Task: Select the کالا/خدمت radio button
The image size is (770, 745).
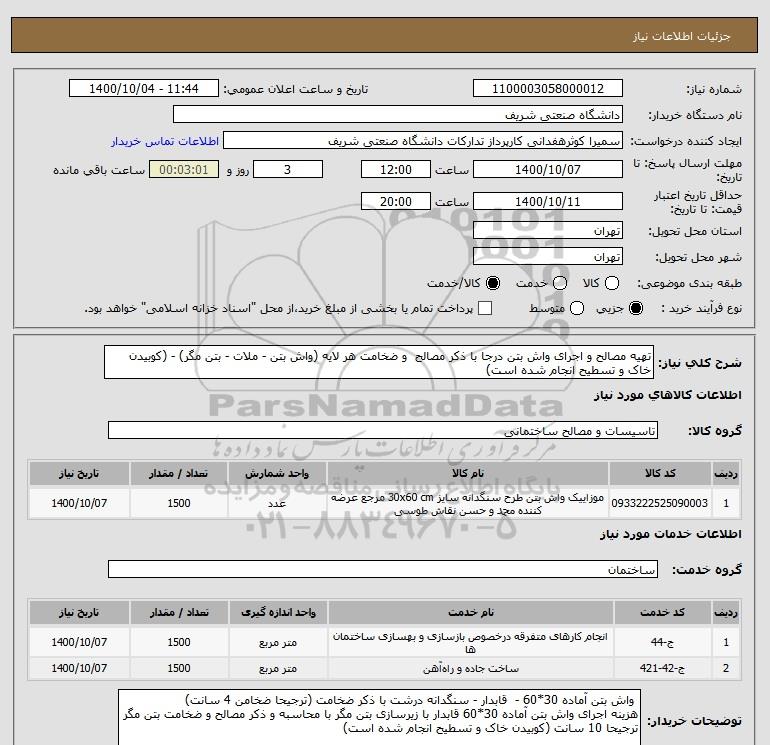Action: [493, 283]
